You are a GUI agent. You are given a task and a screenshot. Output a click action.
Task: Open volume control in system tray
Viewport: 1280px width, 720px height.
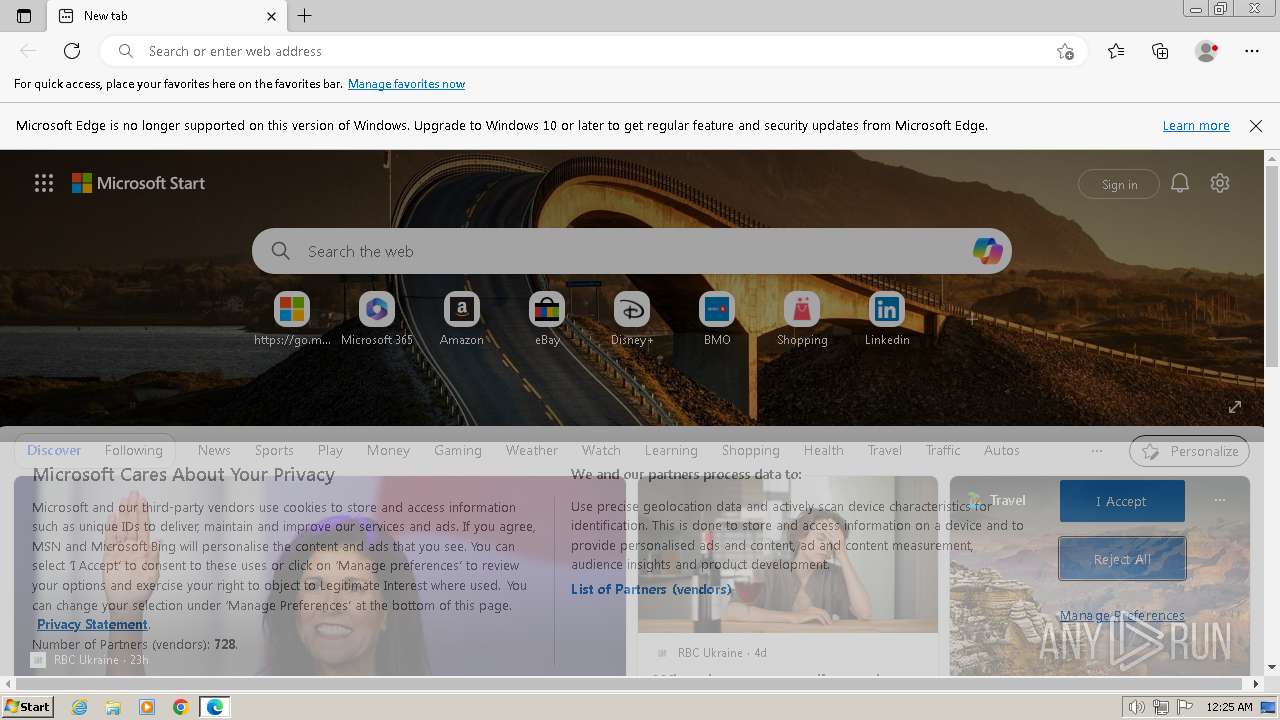(1137, 707)
